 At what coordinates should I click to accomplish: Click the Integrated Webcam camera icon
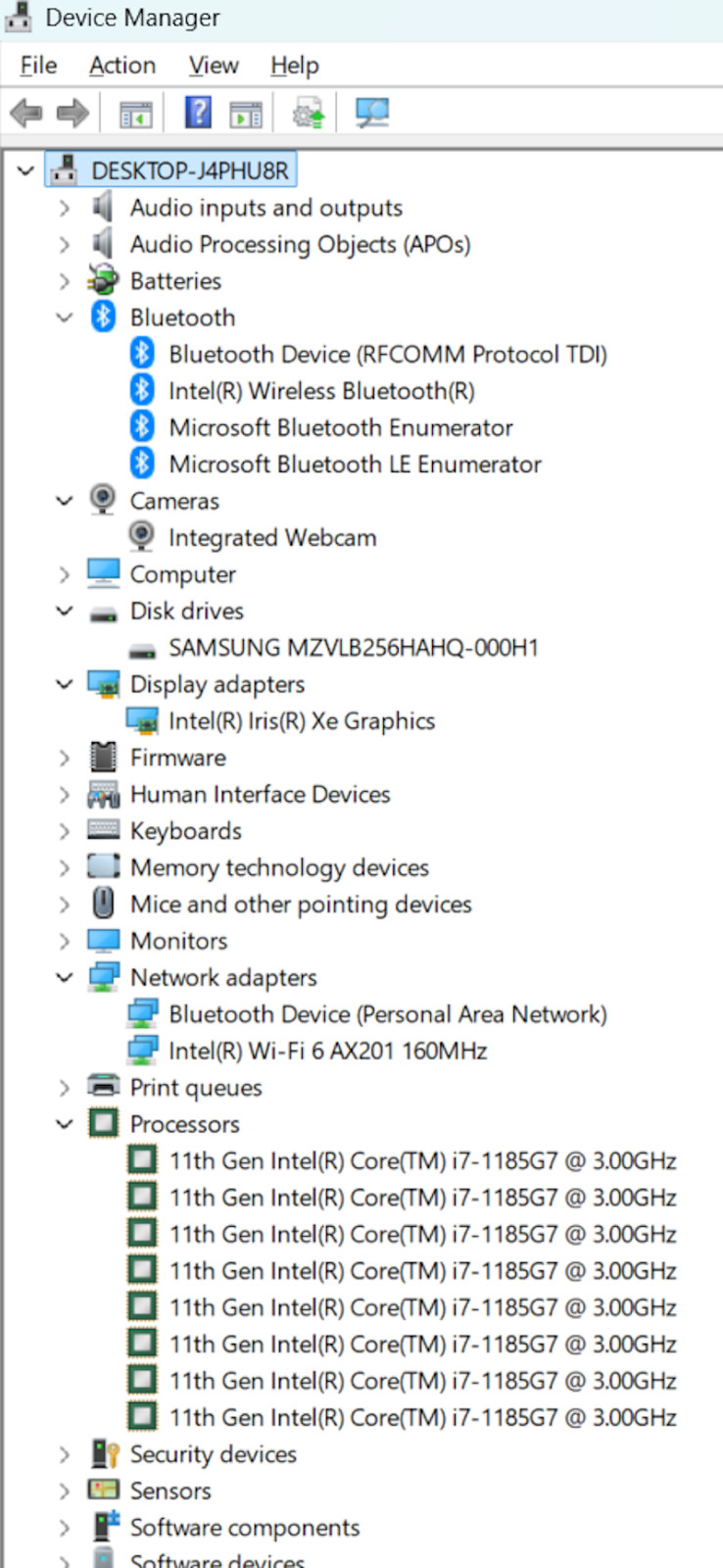click(x=142, y=536)
